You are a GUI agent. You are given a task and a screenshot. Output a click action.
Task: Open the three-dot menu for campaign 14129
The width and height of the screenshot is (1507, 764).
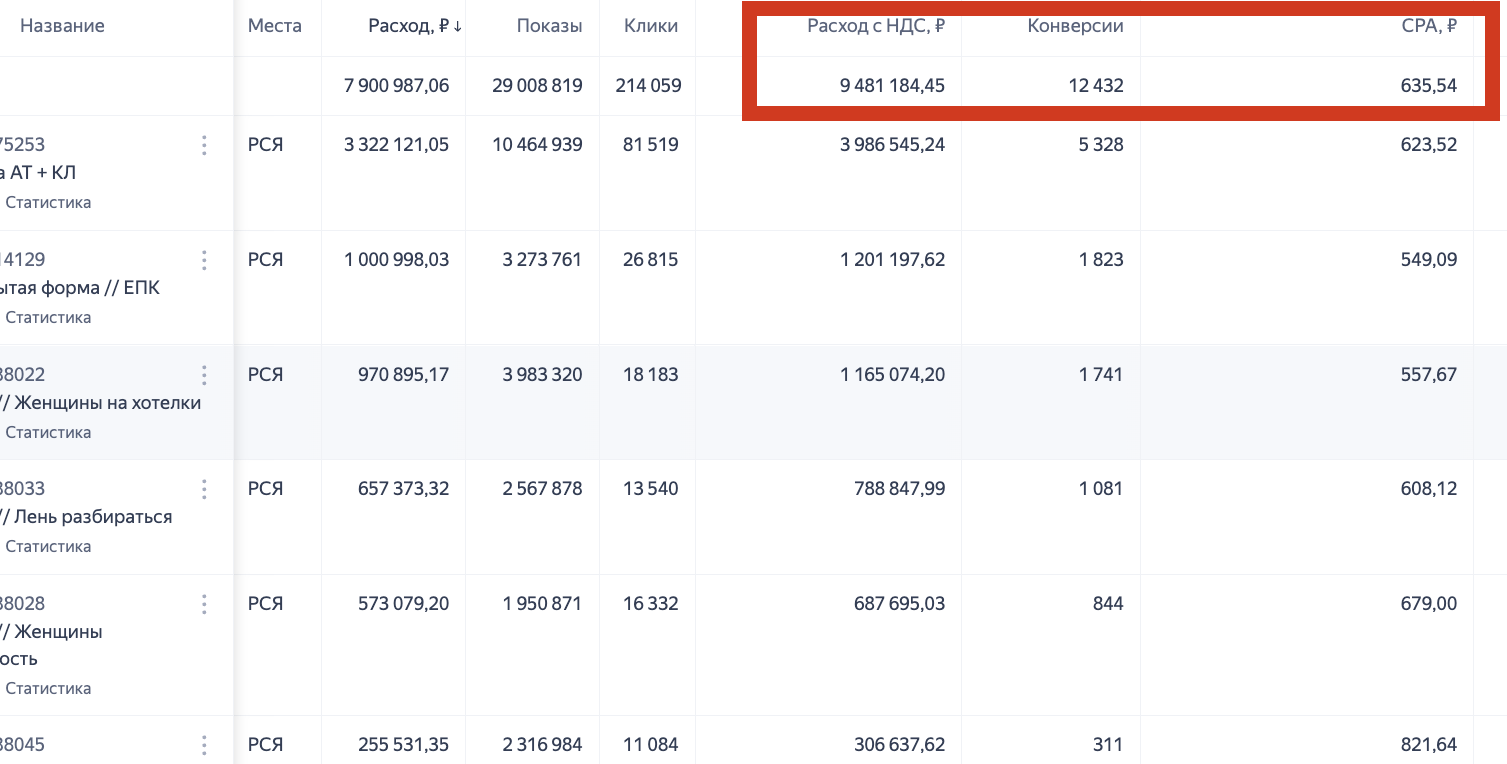pyautogui.click(x=204, y=261)
